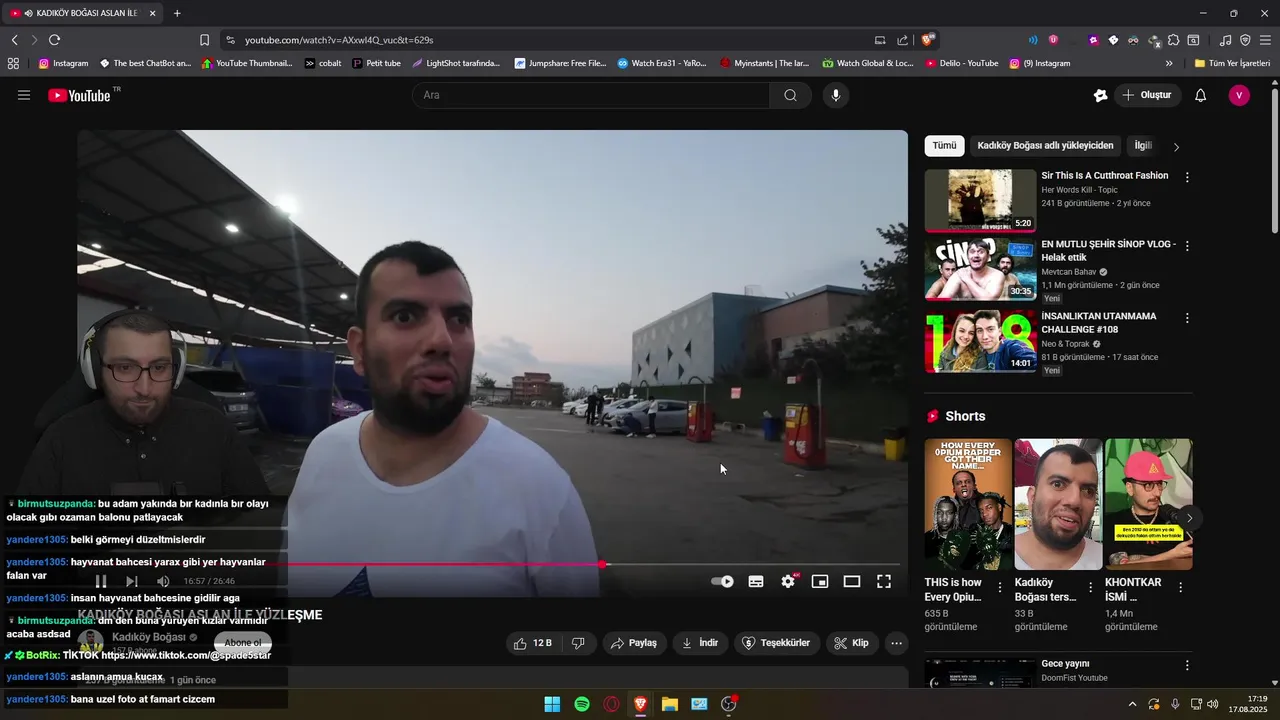Viewport: 1280px width, 720px height.
Task: Open more actions menu beside Klip
Action: click(x=897, y=643)
